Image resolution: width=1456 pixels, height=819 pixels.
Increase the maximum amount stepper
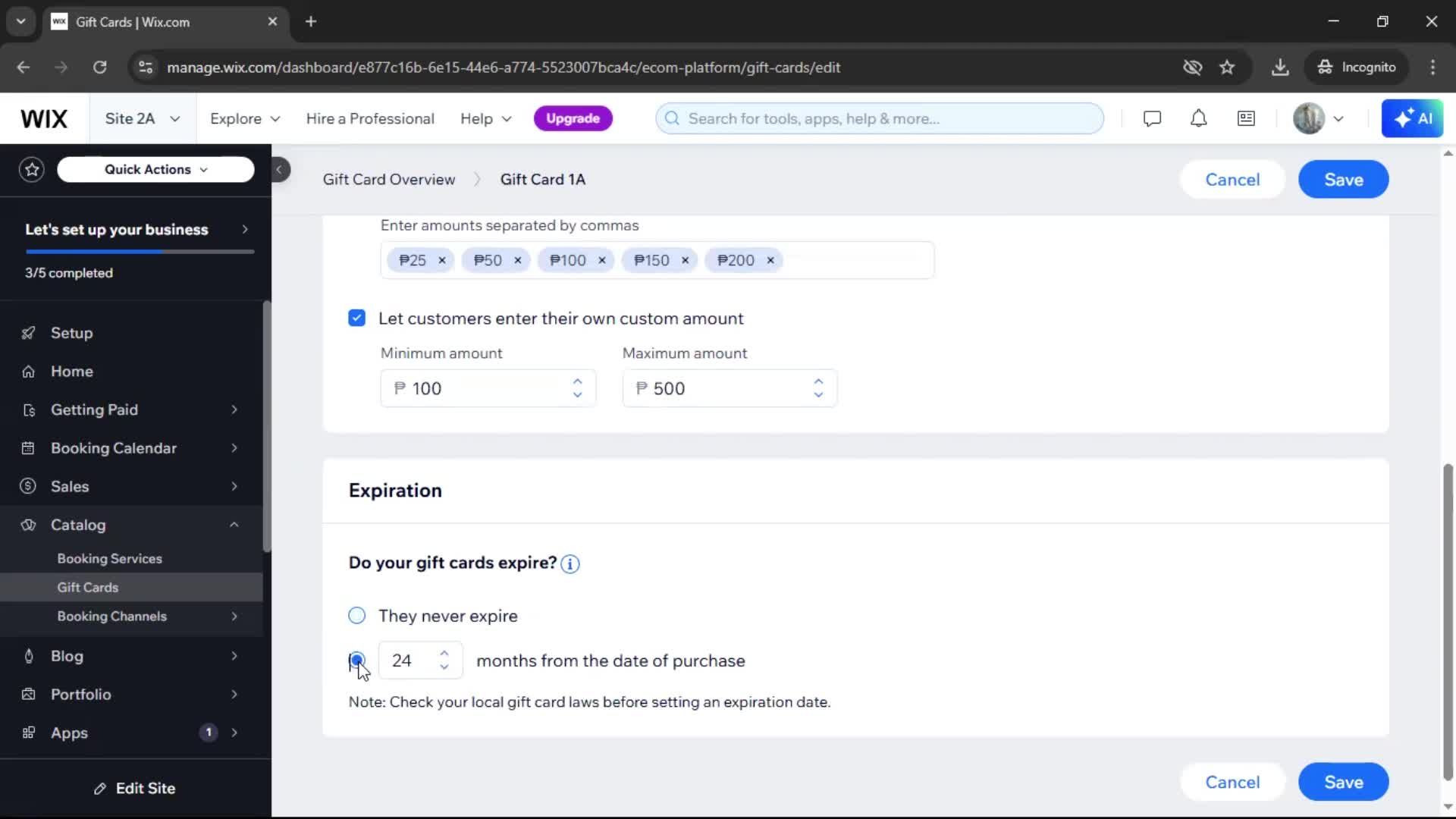tap(818, 381)
